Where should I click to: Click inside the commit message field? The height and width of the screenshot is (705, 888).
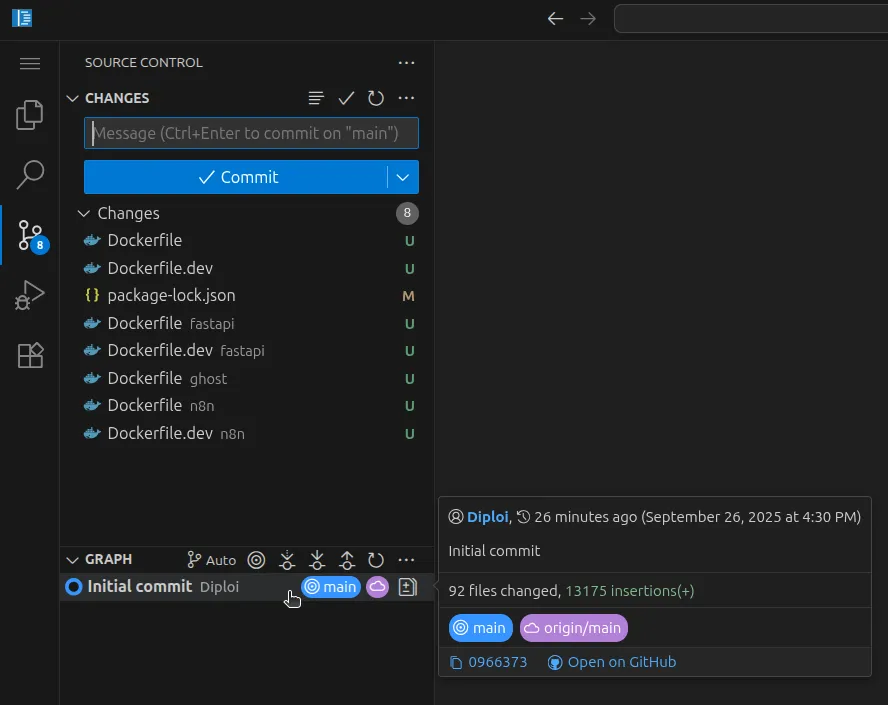[x=250, y=132]
